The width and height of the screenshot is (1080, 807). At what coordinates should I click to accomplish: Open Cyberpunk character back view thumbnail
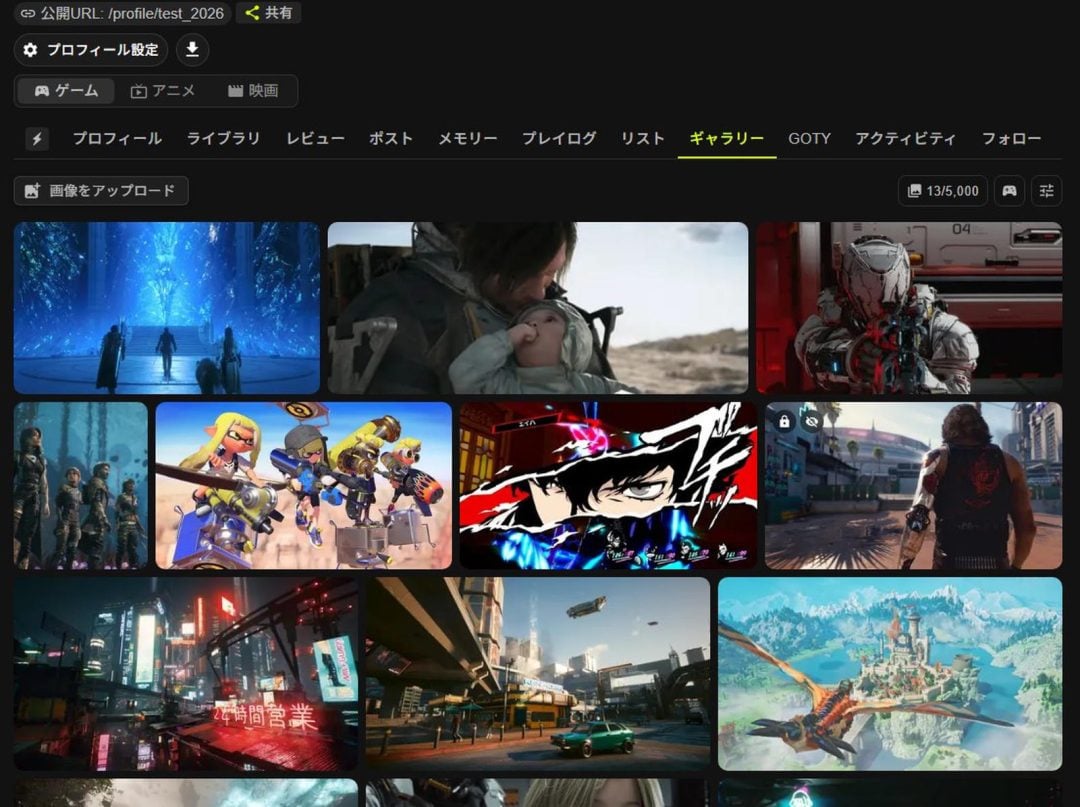tap(913, 485)
